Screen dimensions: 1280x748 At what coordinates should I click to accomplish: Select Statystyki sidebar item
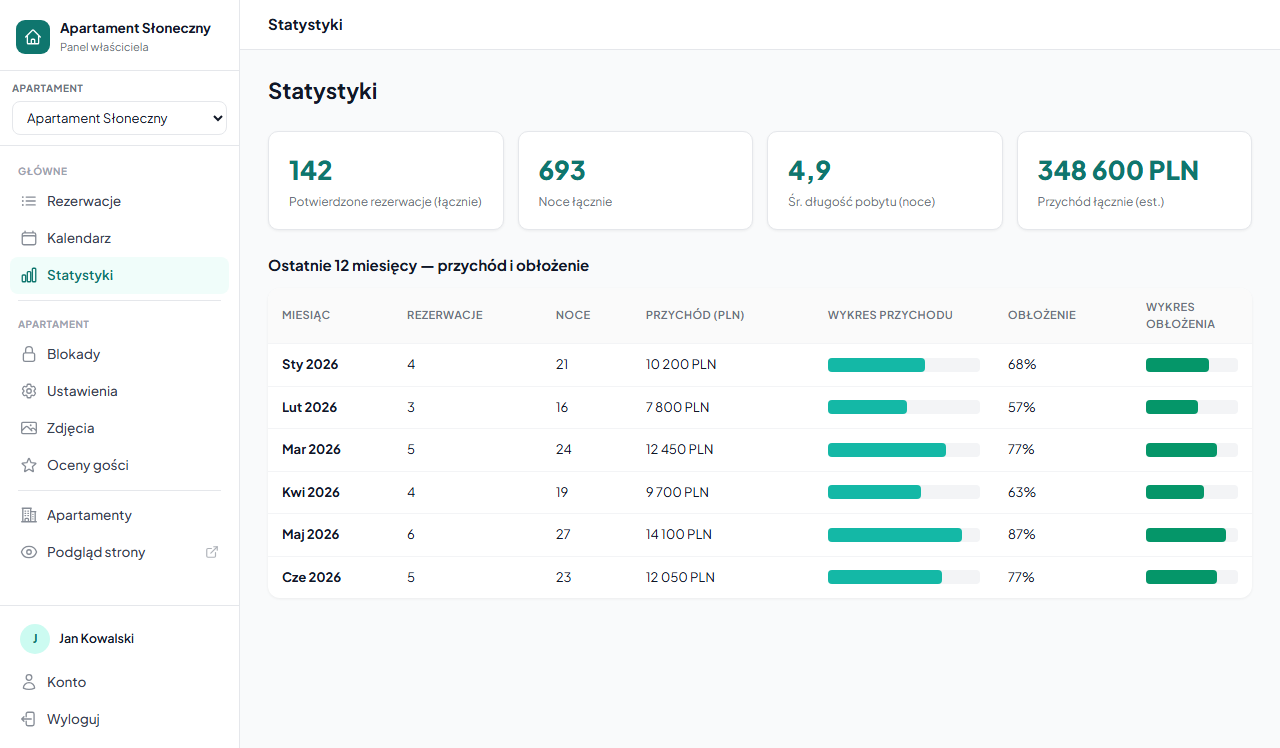tap(120, 275)
